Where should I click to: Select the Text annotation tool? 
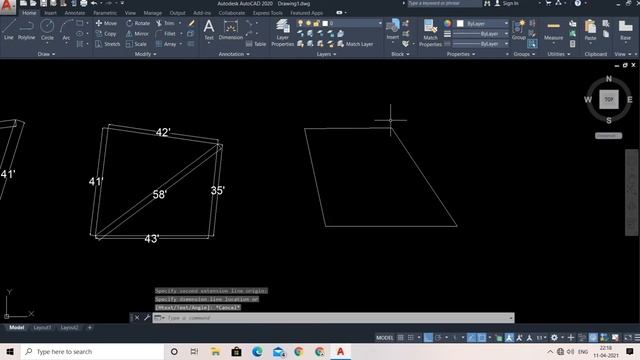tap(209, 30)
